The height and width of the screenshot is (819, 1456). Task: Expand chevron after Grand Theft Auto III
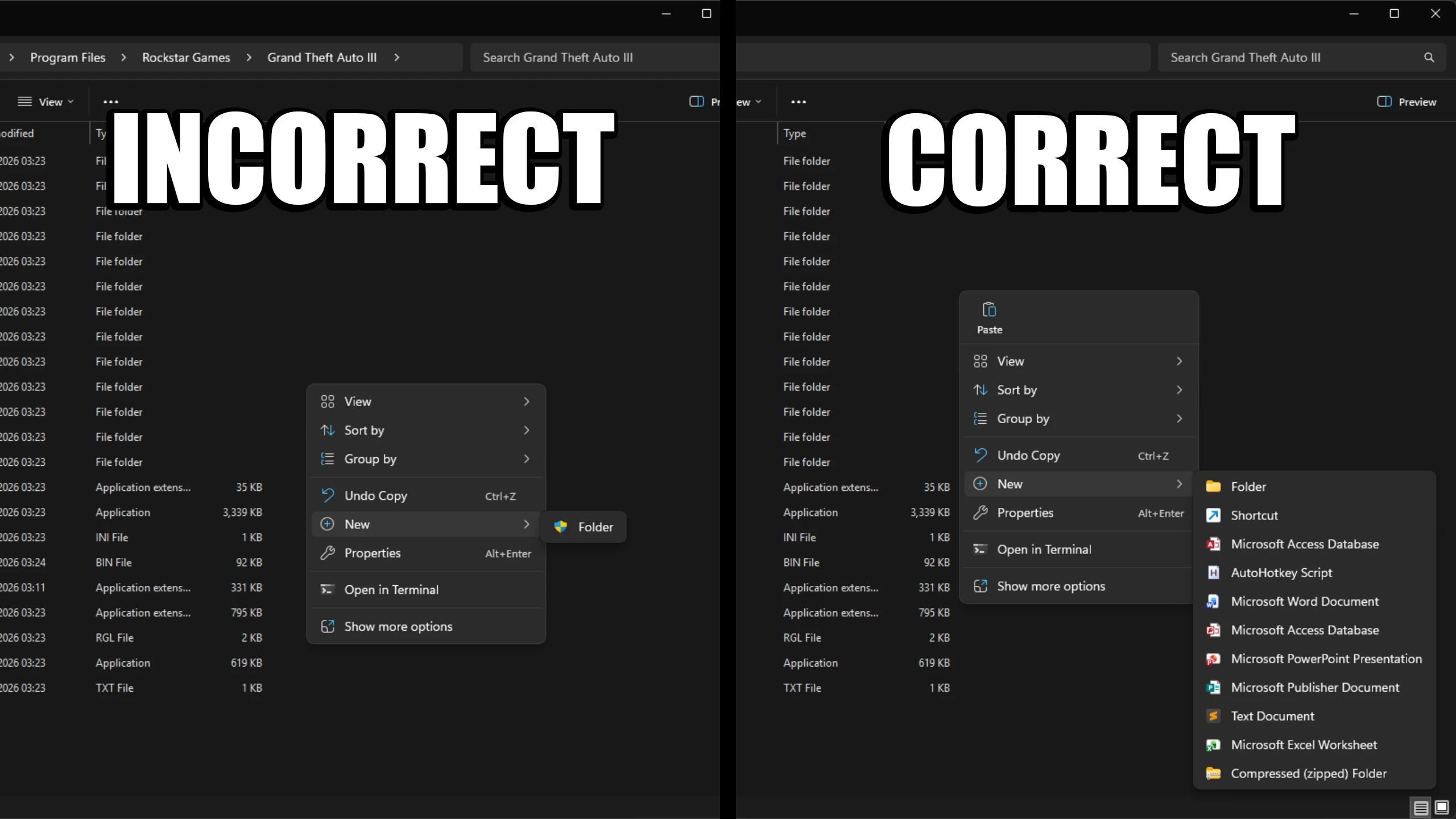pos(397,57)
